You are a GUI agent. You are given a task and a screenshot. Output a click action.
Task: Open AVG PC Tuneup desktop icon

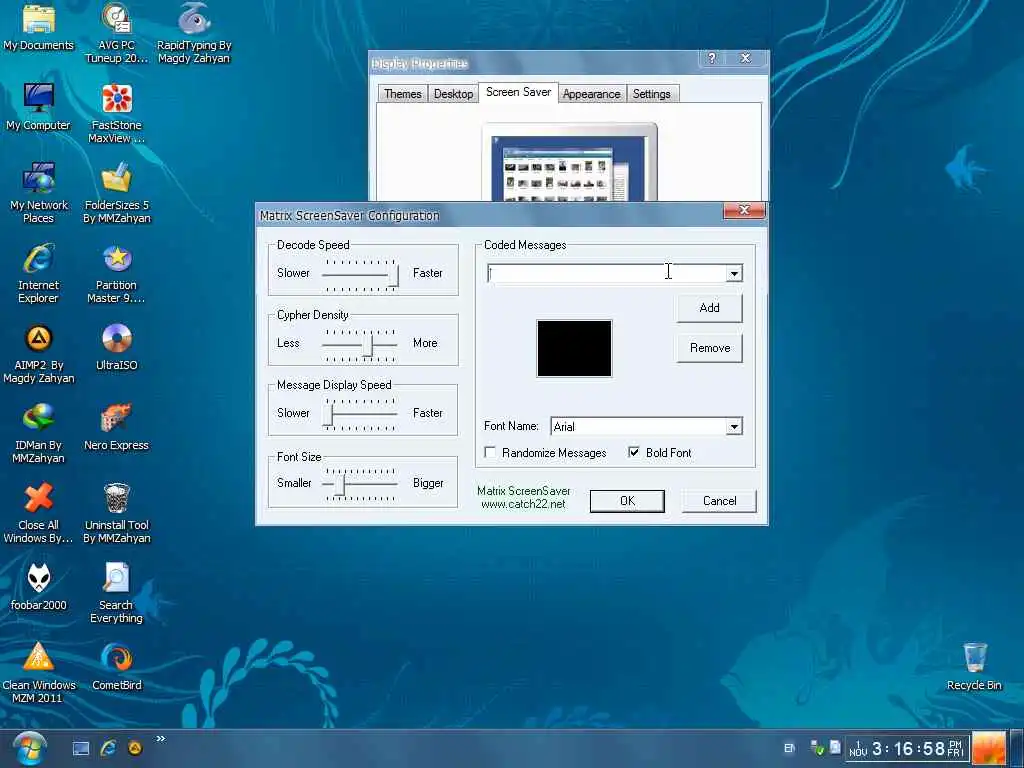pos(116,33)
